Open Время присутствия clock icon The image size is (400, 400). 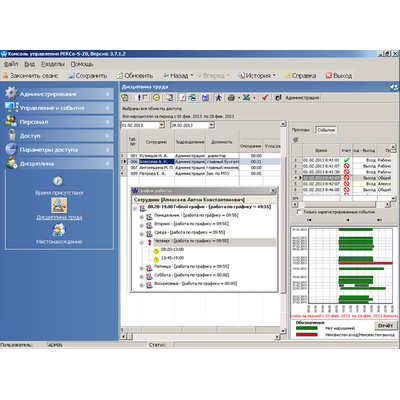click(58, 181)
